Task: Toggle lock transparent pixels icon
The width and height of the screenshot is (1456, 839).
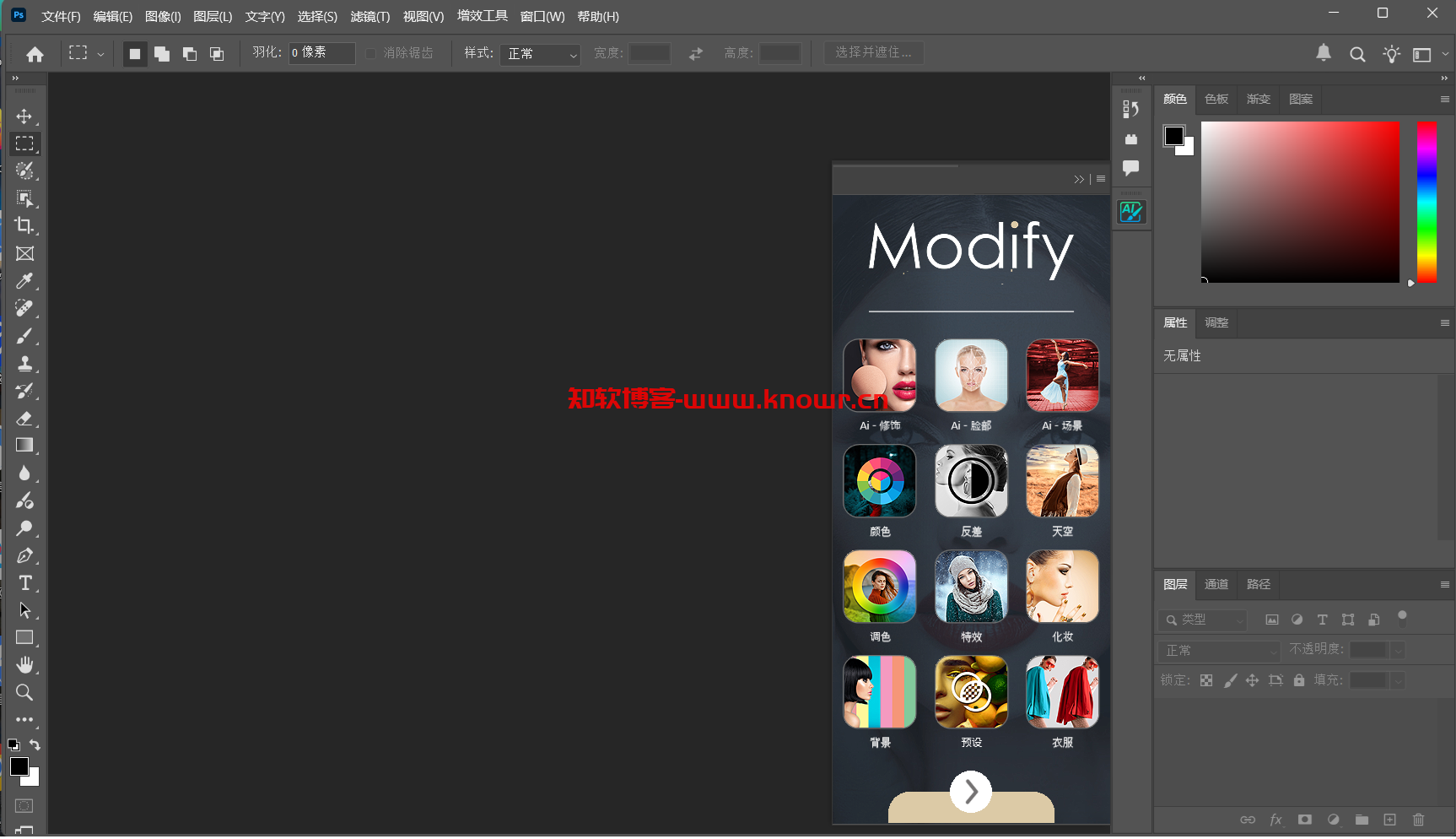Action: [1206, 680]
